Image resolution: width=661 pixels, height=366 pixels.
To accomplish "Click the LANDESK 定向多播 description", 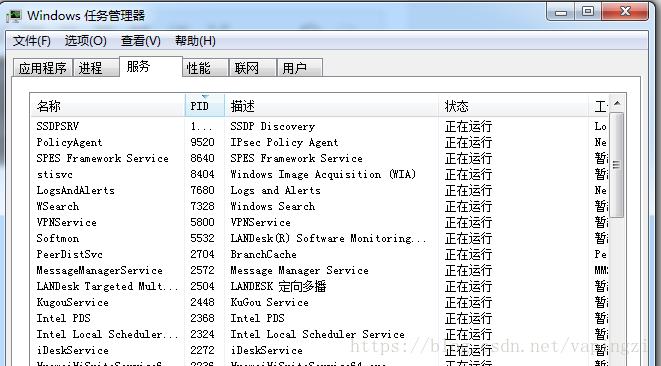I will point(278,287).
